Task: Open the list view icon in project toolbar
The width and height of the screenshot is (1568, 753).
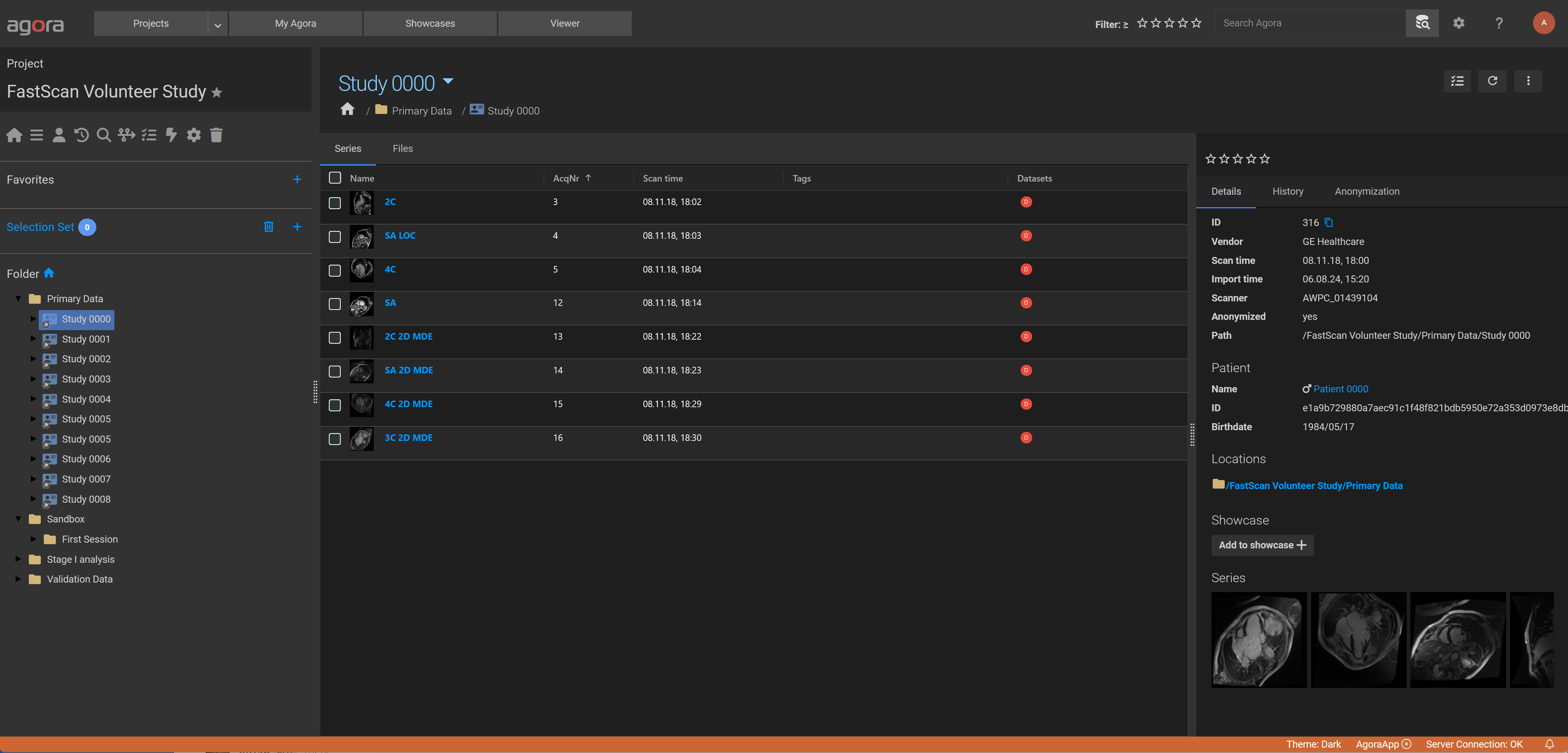Action: click(37, 135)
